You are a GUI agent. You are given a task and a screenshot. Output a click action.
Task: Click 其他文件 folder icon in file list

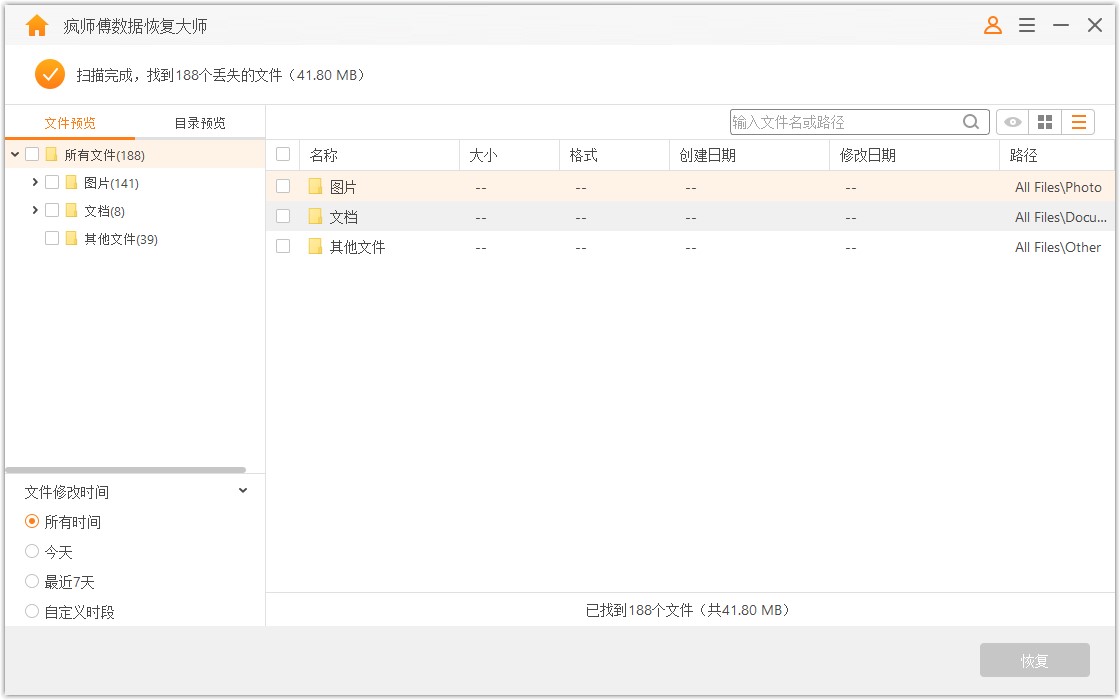tap(315, 246)
